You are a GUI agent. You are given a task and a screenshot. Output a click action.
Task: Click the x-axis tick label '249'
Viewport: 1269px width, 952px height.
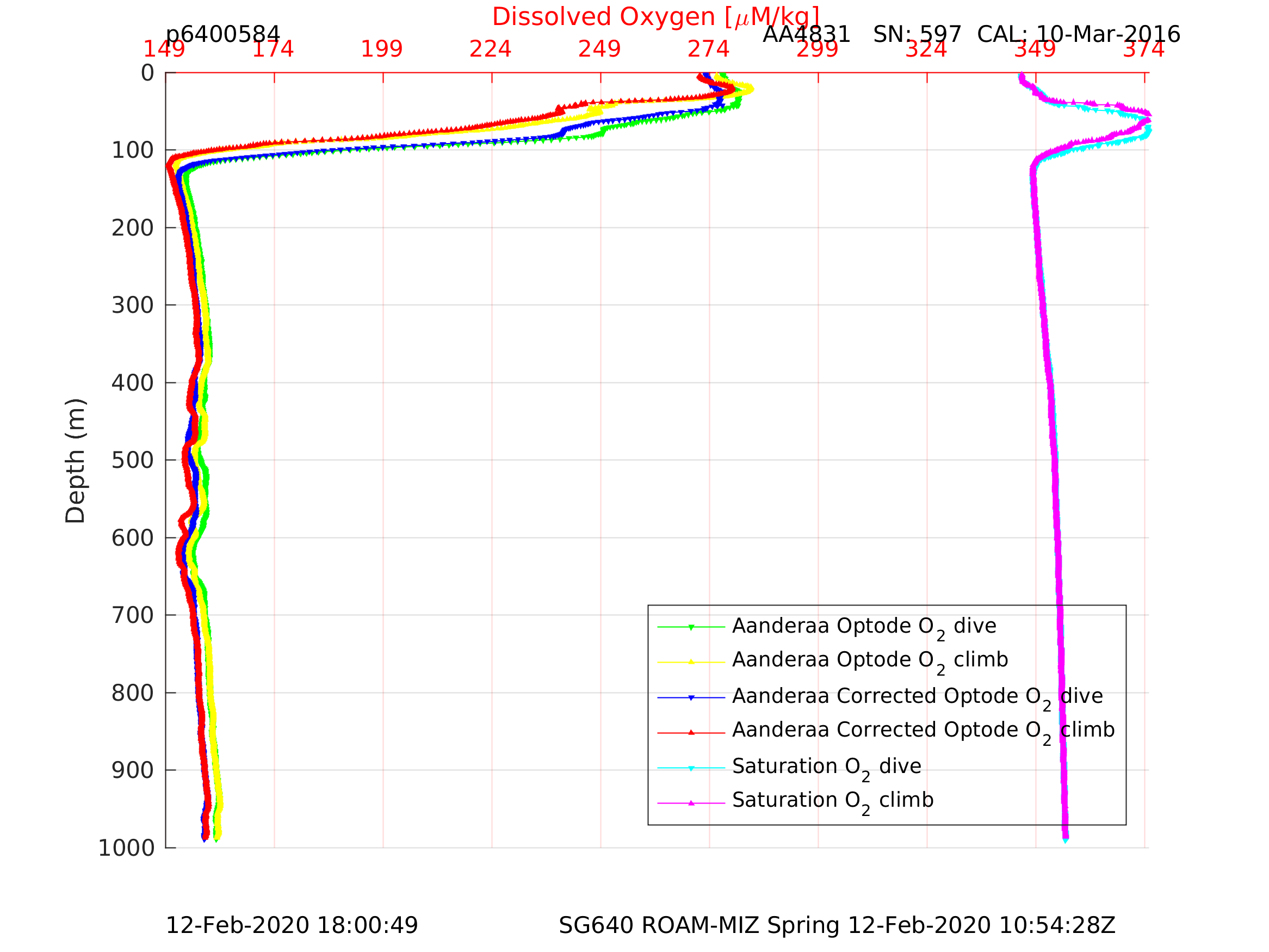pyautogui.click(x=599, y=50)
